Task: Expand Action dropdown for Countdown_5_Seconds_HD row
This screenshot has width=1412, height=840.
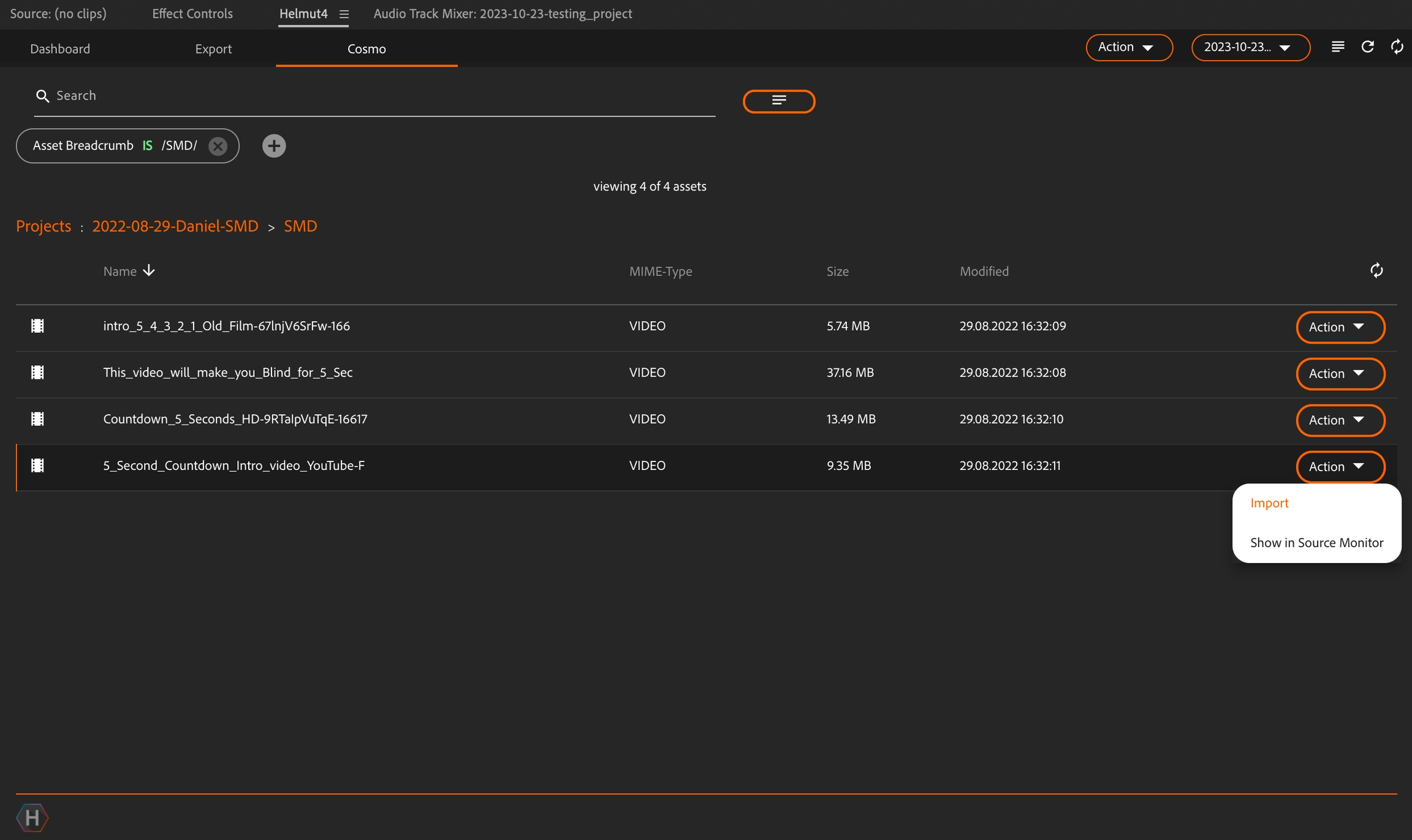Action: coord(1340,420)
